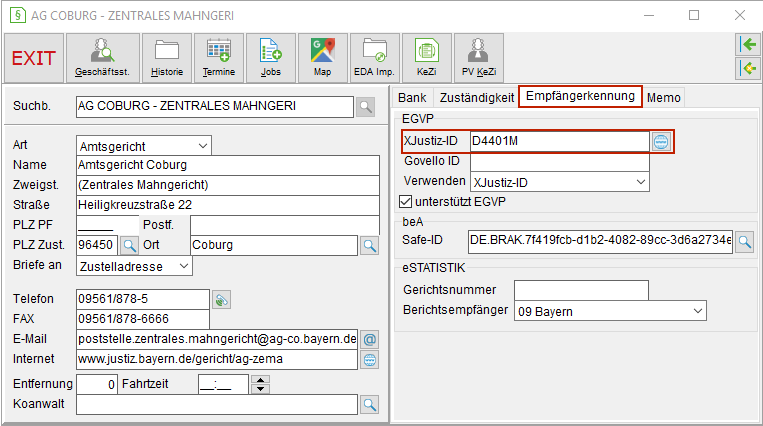
Task: Increase Fahrtzeit with the up stepper arrow
Action: [x=260, y=380]
